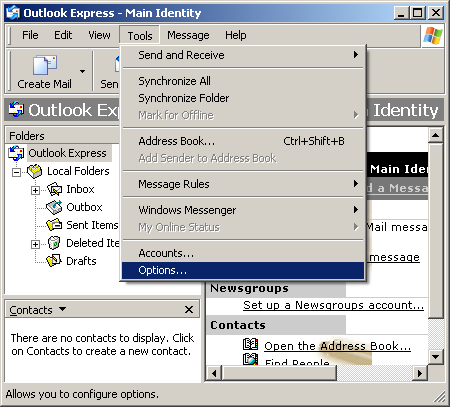Close the open Tools menu header
The height and width of the screenshot is (407, 450).
point(140,35)
